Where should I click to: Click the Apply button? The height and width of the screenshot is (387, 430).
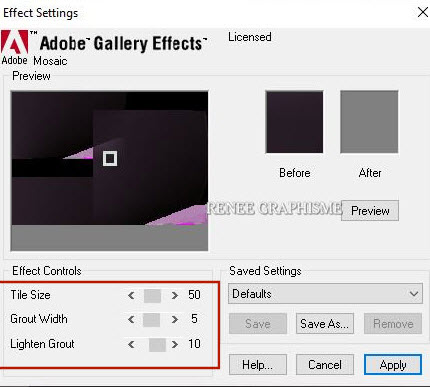(393, 364)
